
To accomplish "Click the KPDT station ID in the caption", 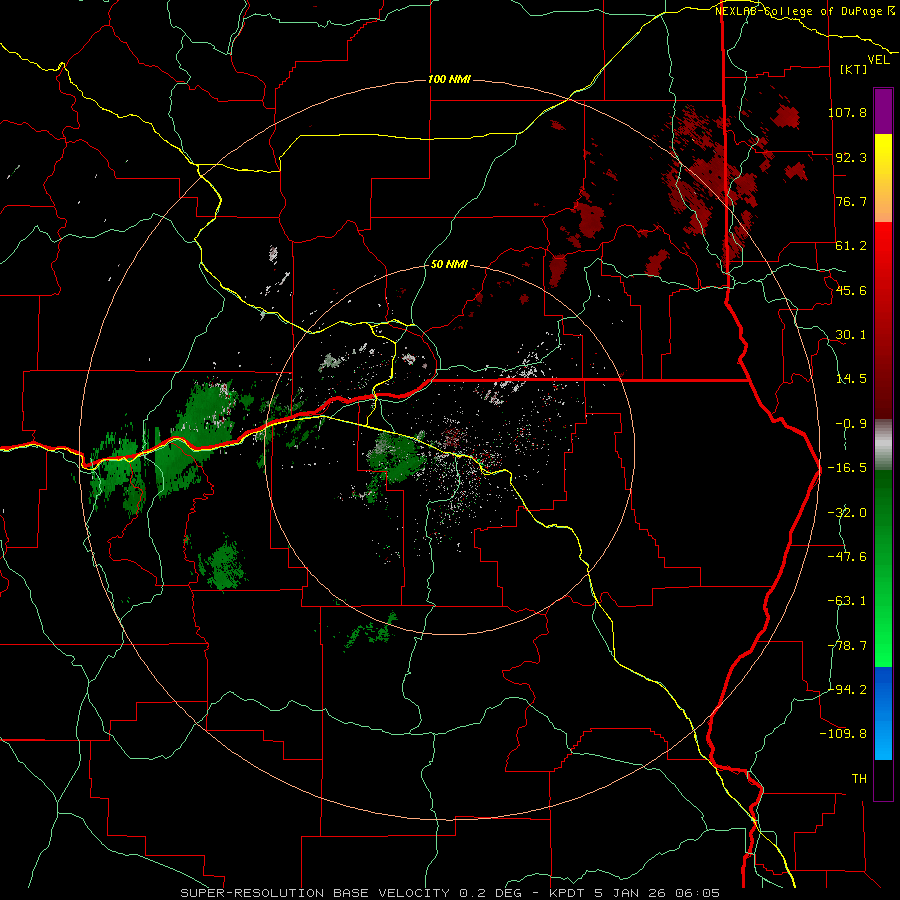I will pyautogui.click(x=567, y=893).
